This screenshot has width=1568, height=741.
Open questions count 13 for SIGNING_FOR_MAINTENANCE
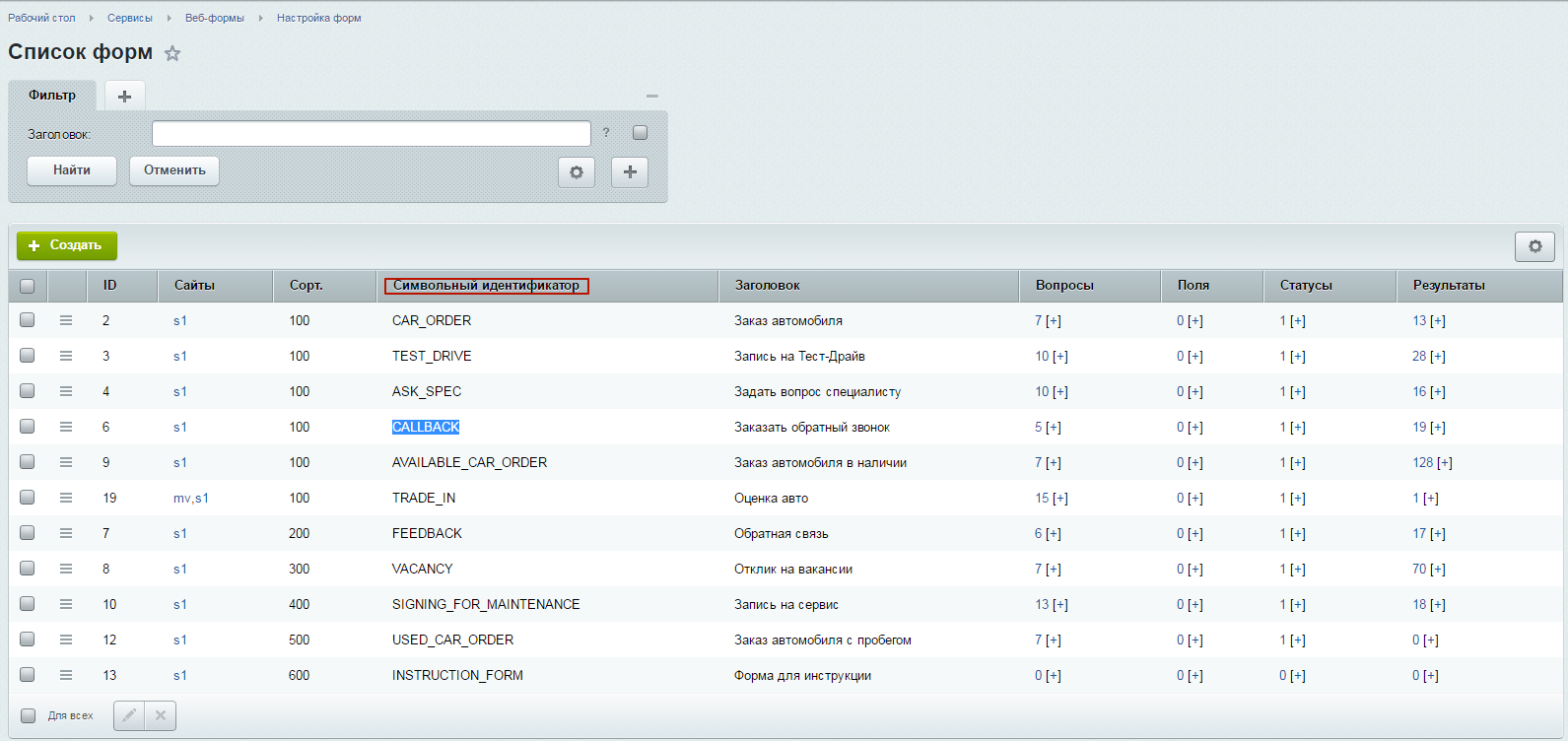tap(1042, 604)
